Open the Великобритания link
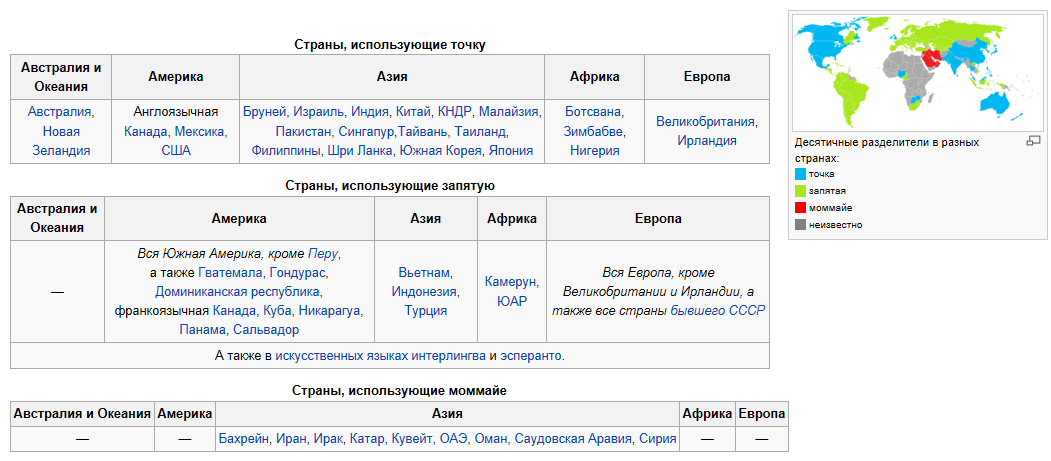The width and height of the screenshot is (1051, 461). pos(706,122)
